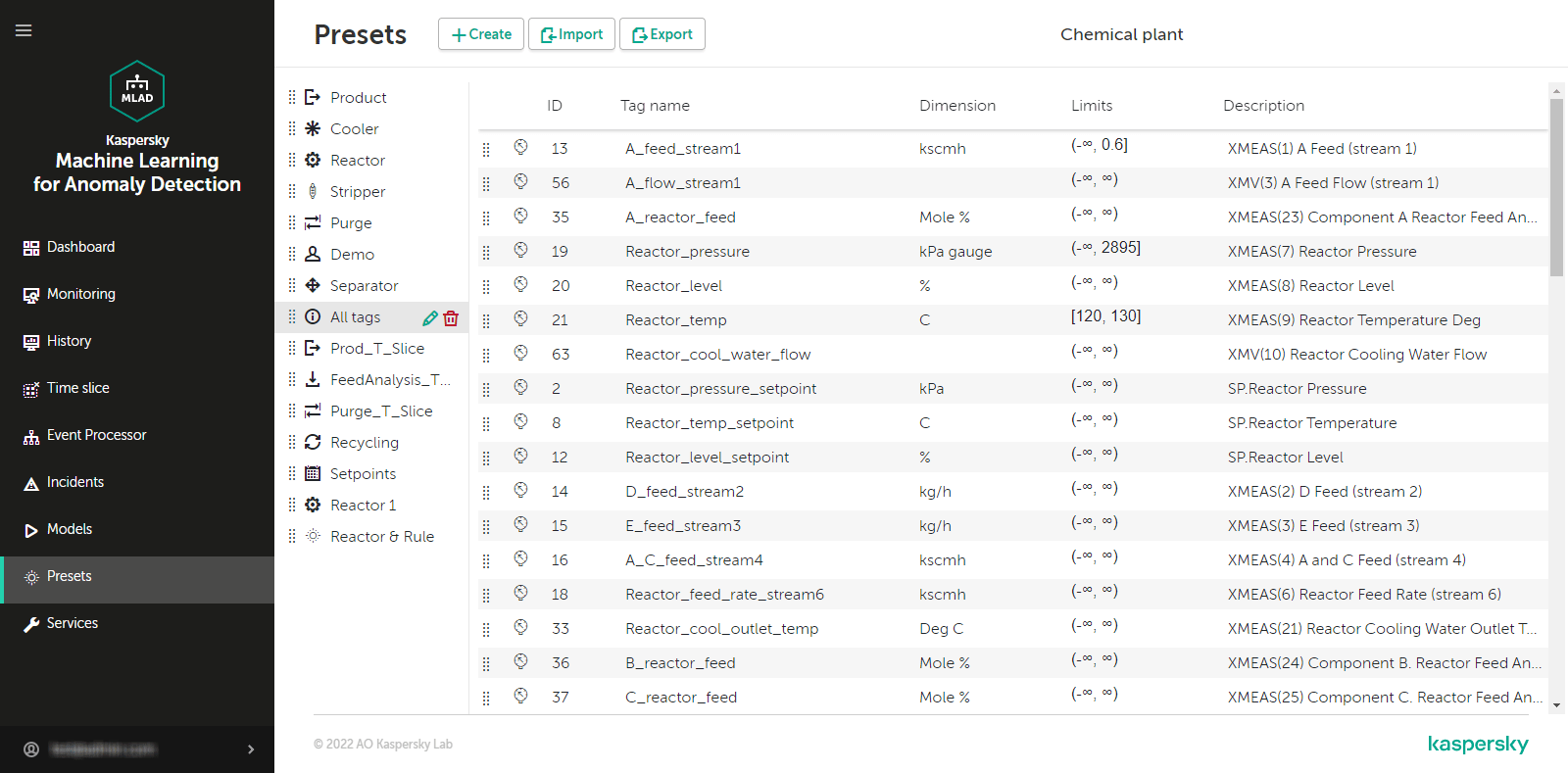The width and height of the screenshot is (1568, 773).
Task: Click the tag icon for Reactor_temp row
Action: 520,318
